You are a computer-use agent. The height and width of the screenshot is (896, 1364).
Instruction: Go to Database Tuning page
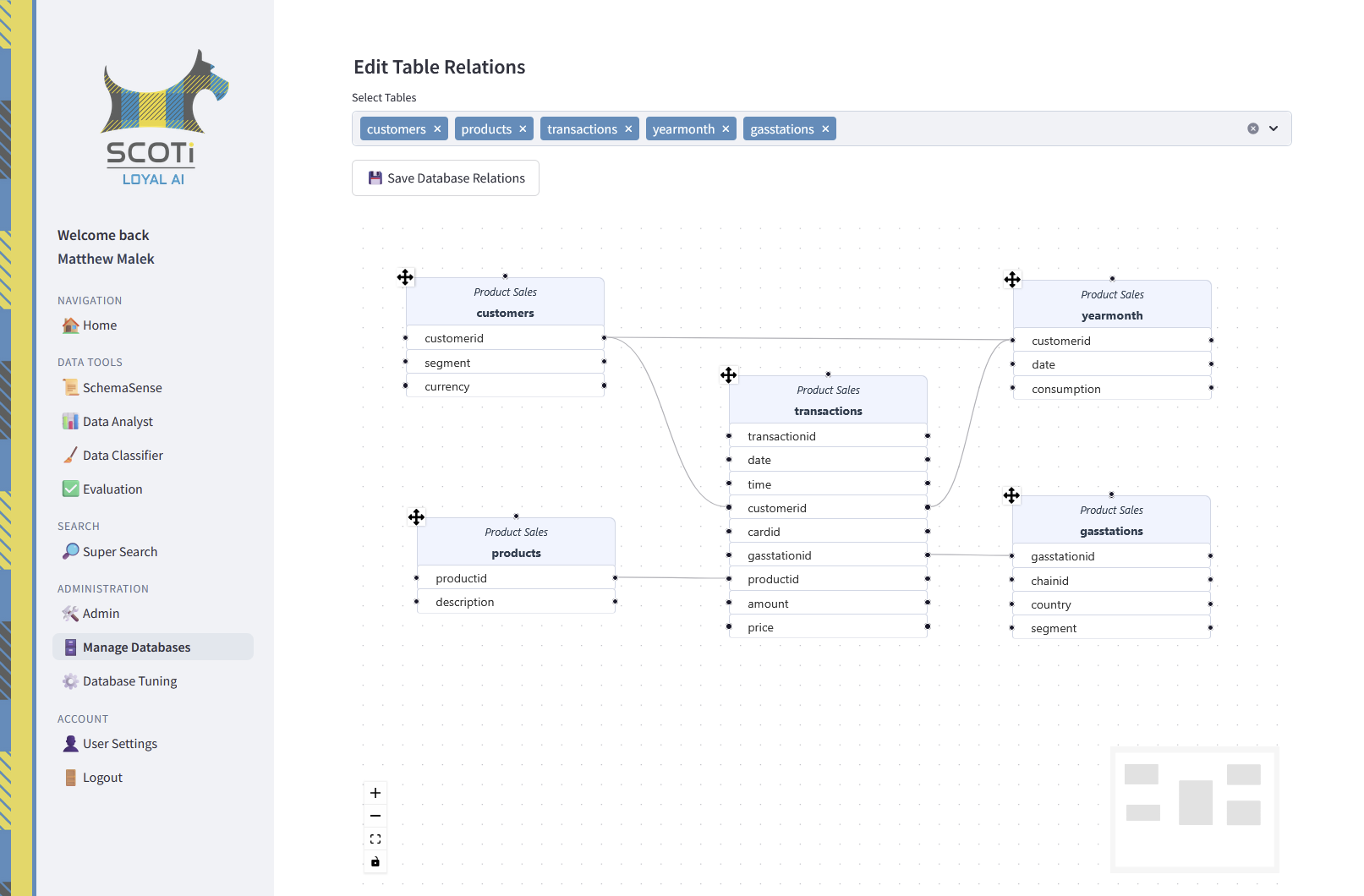(x=129, y=681)
